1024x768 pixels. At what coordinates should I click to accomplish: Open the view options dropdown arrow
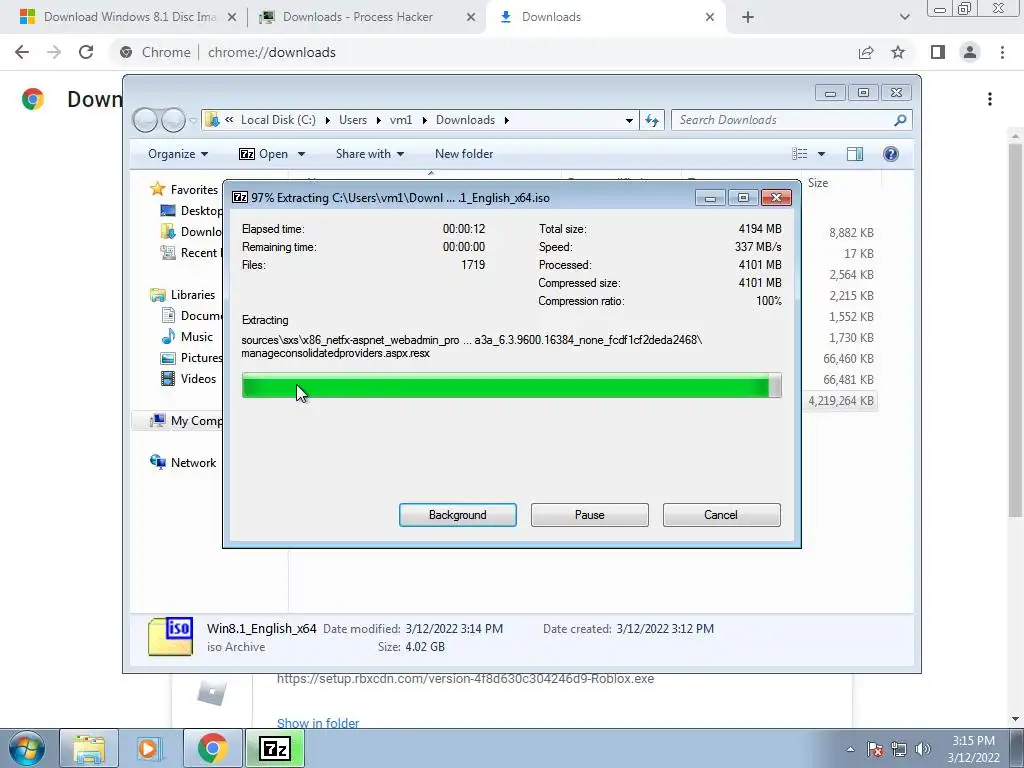[821, 154]
